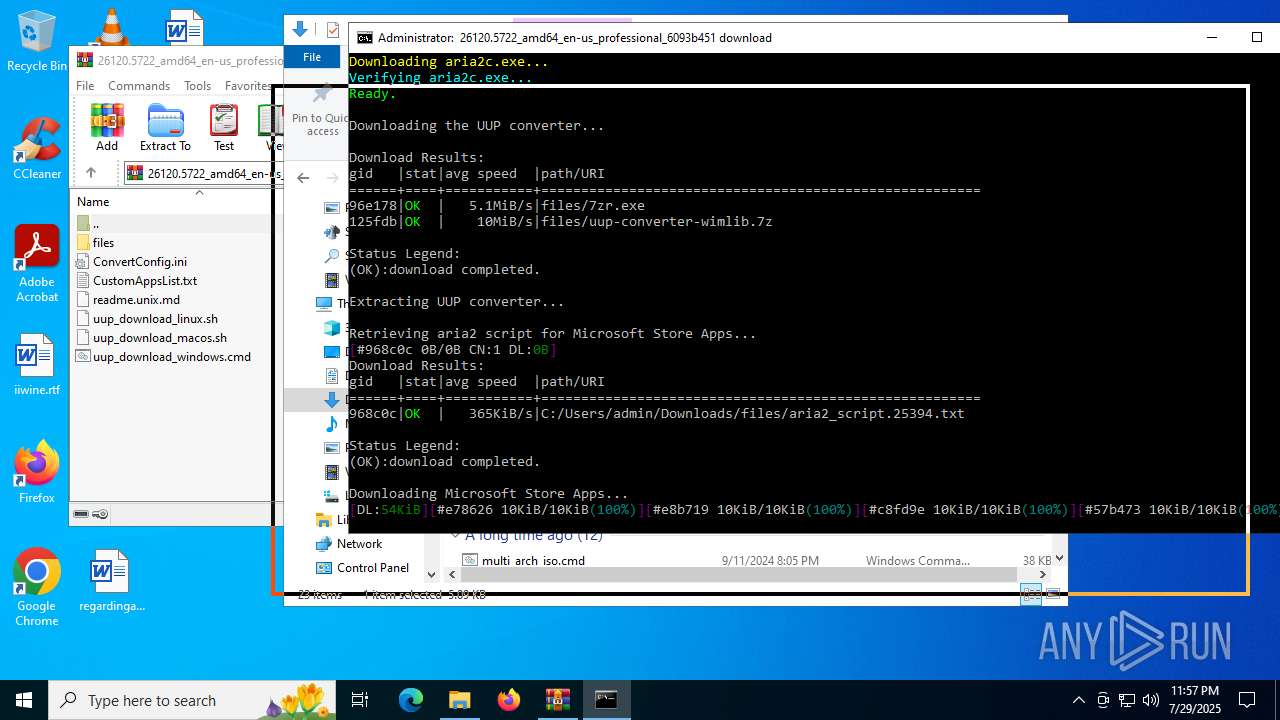The width and height of the screenshot is (1280, 720).
Task: Click Explorer file list scroll down arrow
Action: 1059,558
